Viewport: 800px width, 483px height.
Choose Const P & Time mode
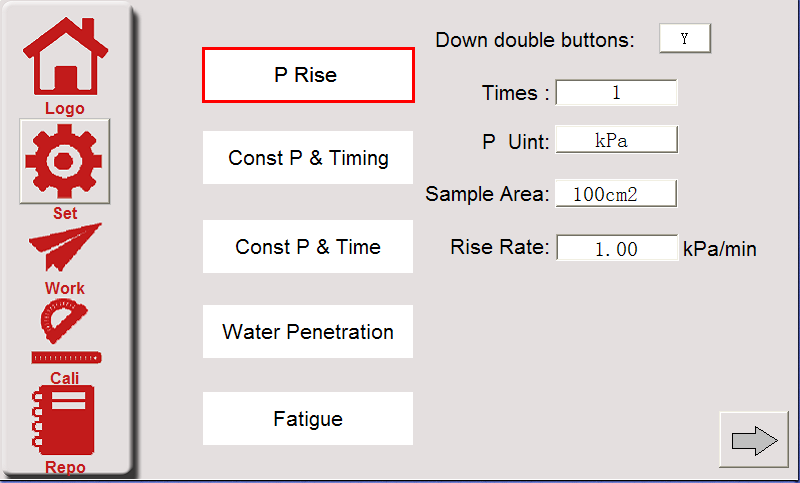308,247
